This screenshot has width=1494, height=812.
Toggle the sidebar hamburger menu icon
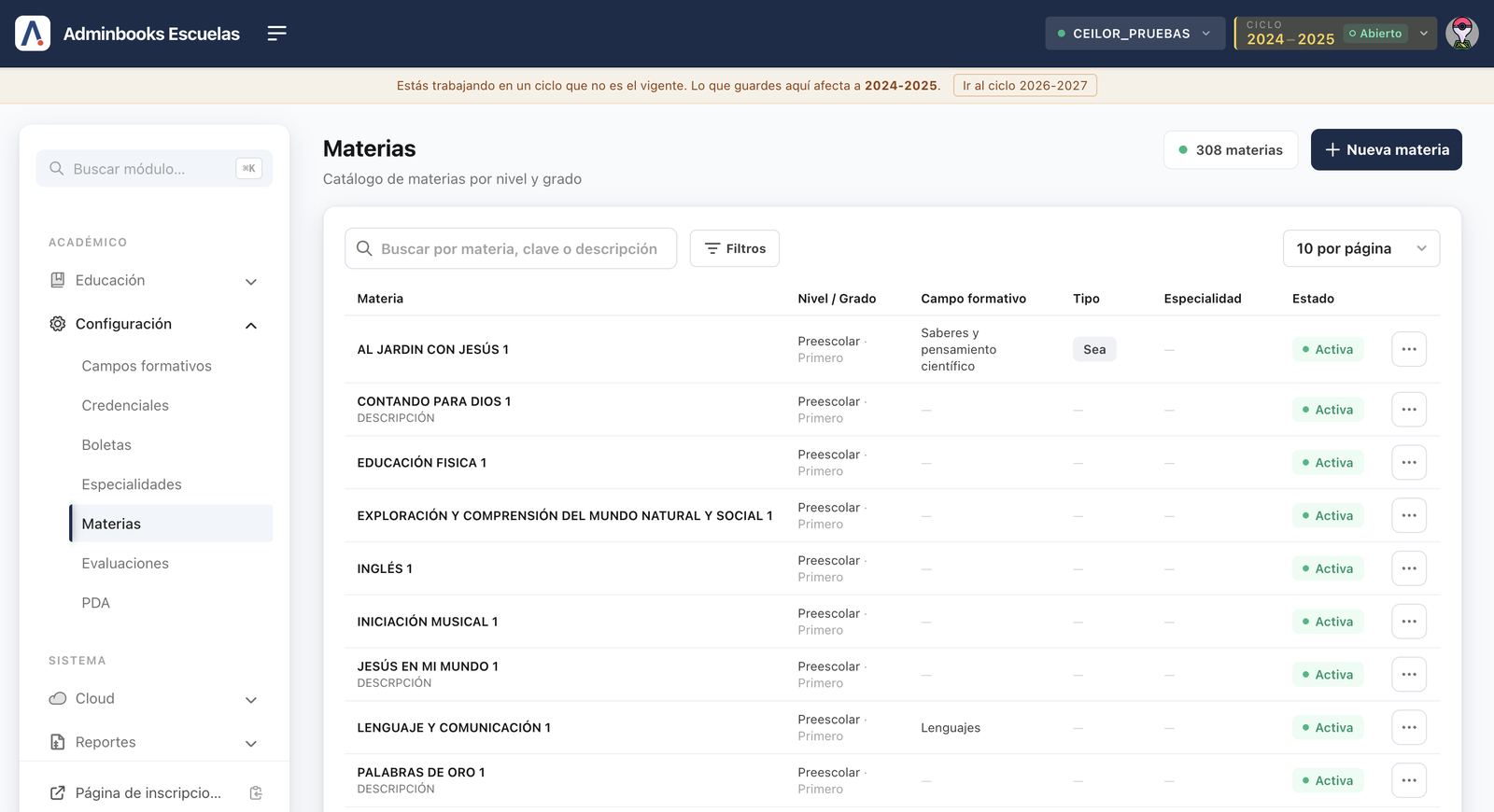point(276,34)
